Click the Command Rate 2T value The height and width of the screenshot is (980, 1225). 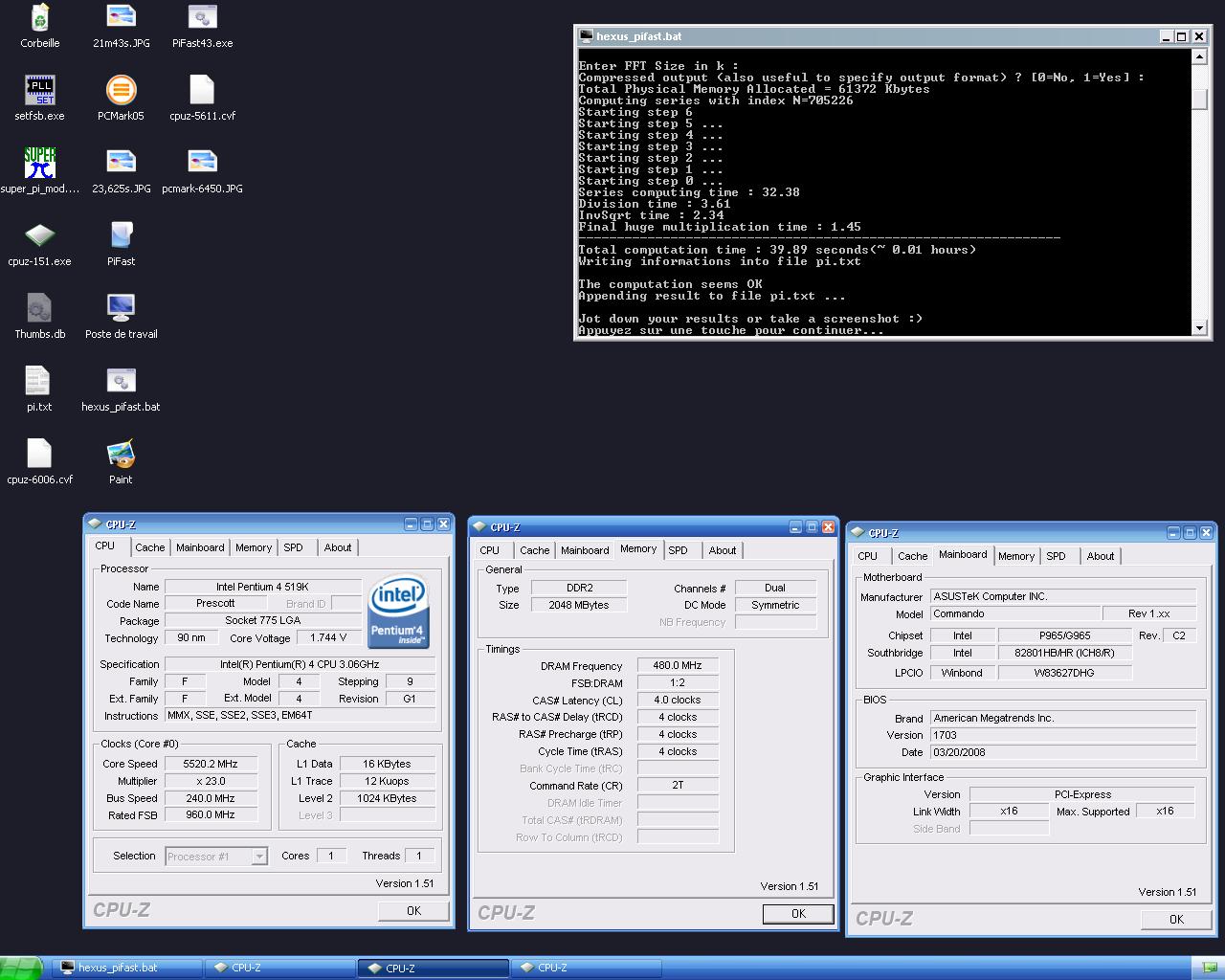pos(678,786)
